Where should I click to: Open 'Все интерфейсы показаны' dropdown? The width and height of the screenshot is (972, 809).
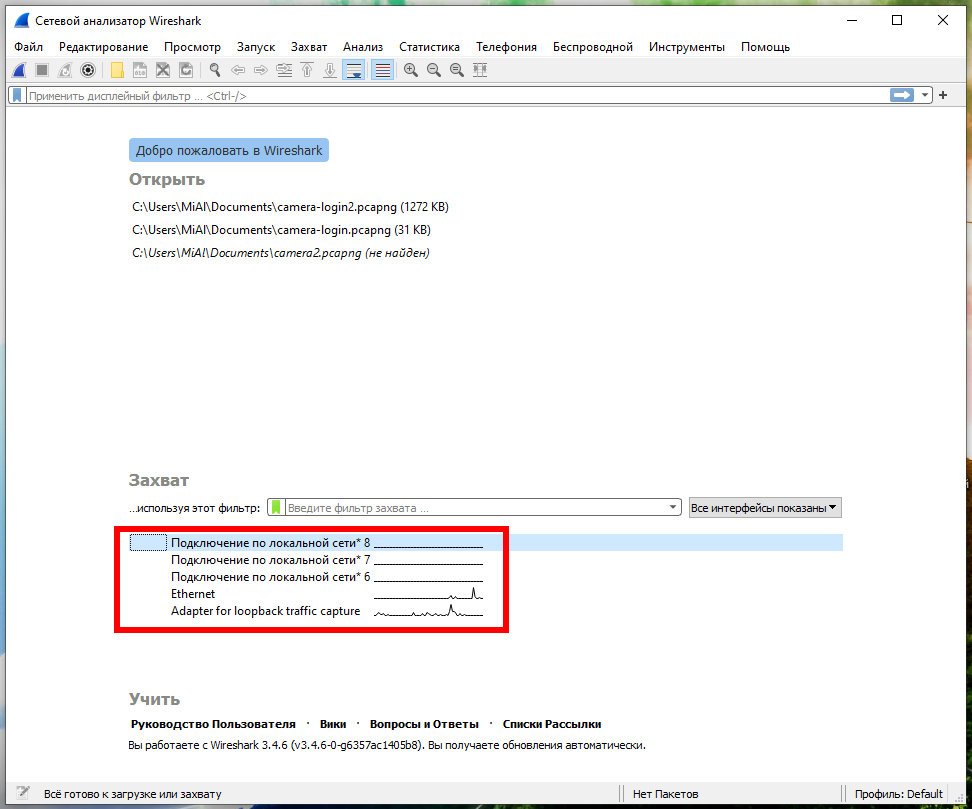(764, 508)
